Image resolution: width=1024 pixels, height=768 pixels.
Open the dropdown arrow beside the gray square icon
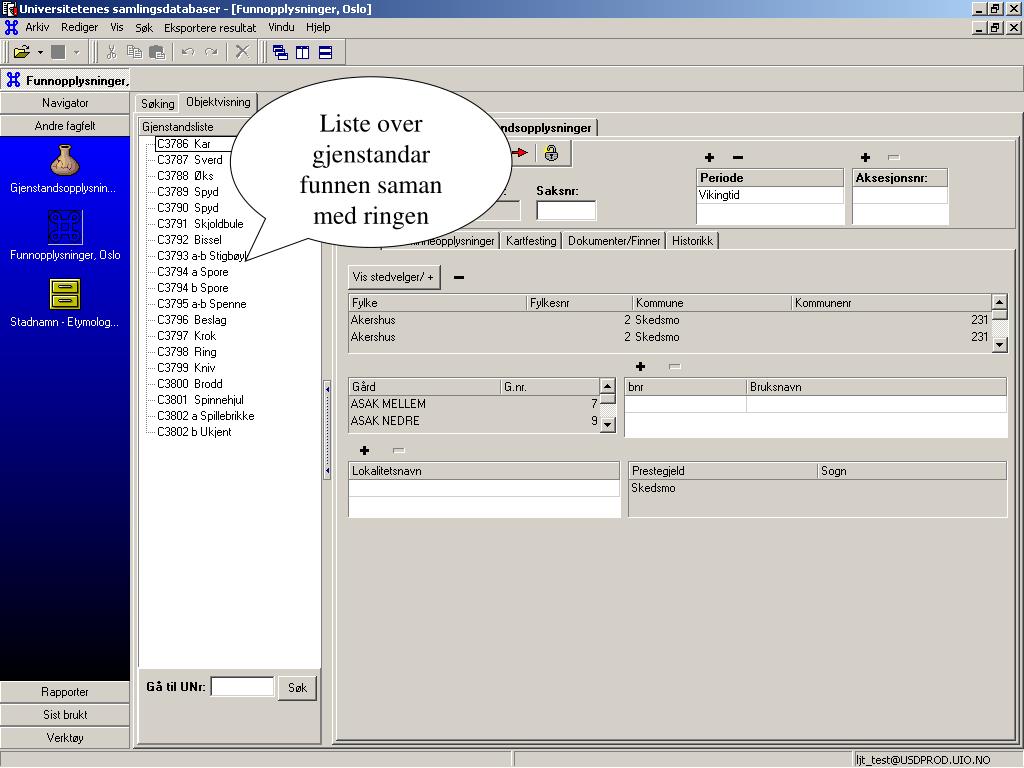click(x=76, y=52)
